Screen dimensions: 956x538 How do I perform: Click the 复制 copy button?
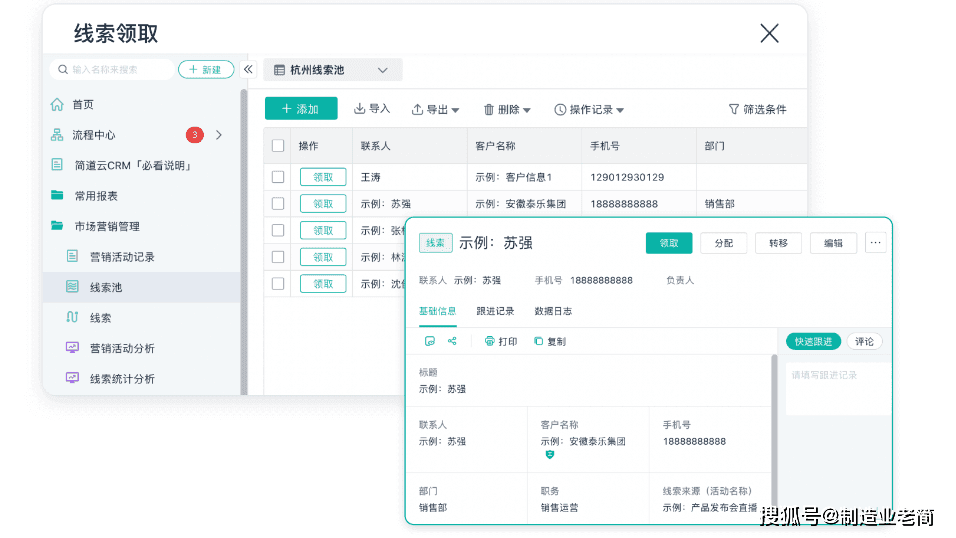550,342
